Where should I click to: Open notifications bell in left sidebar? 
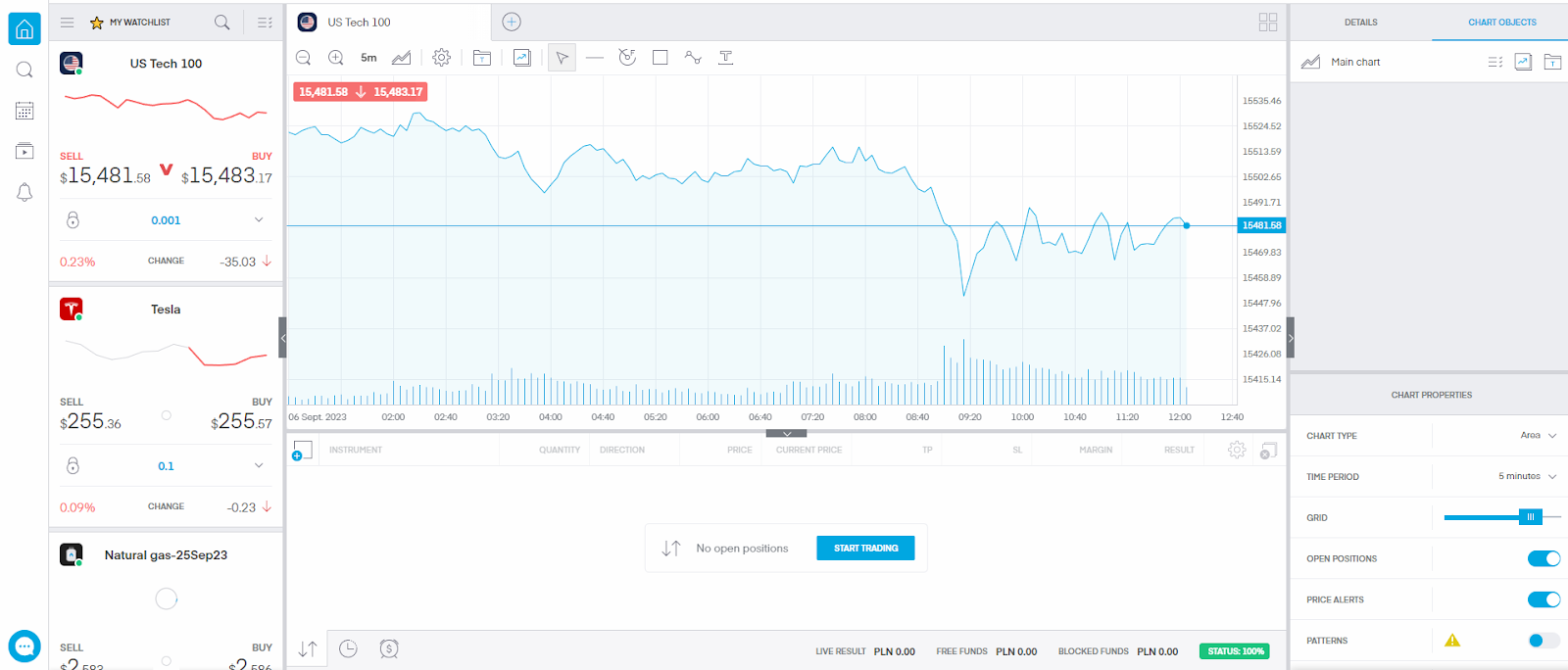click(x=24, y=193)
